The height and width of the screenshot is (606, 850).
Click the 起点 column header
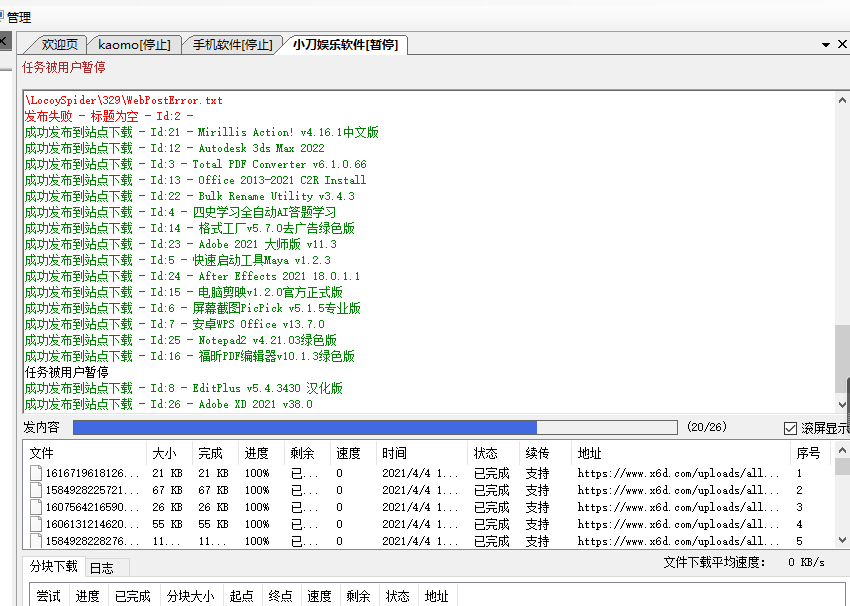click(x=242, y=596)
